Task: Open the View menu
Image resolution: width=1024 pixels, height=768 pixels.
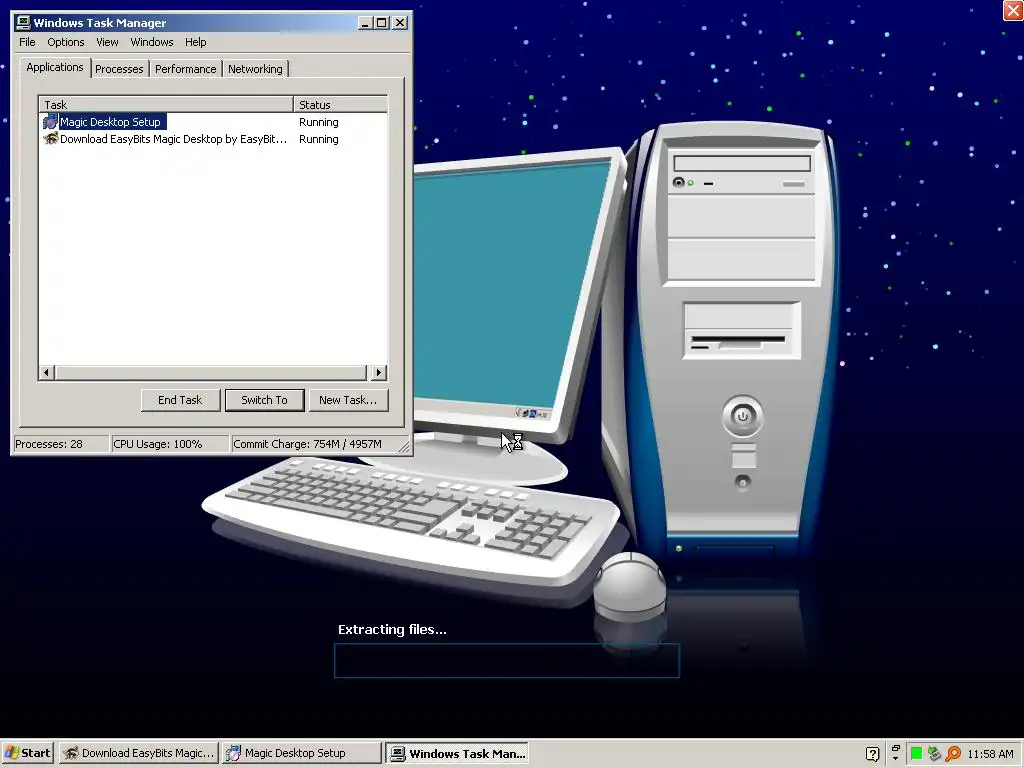Action: (x=107, y=42)
